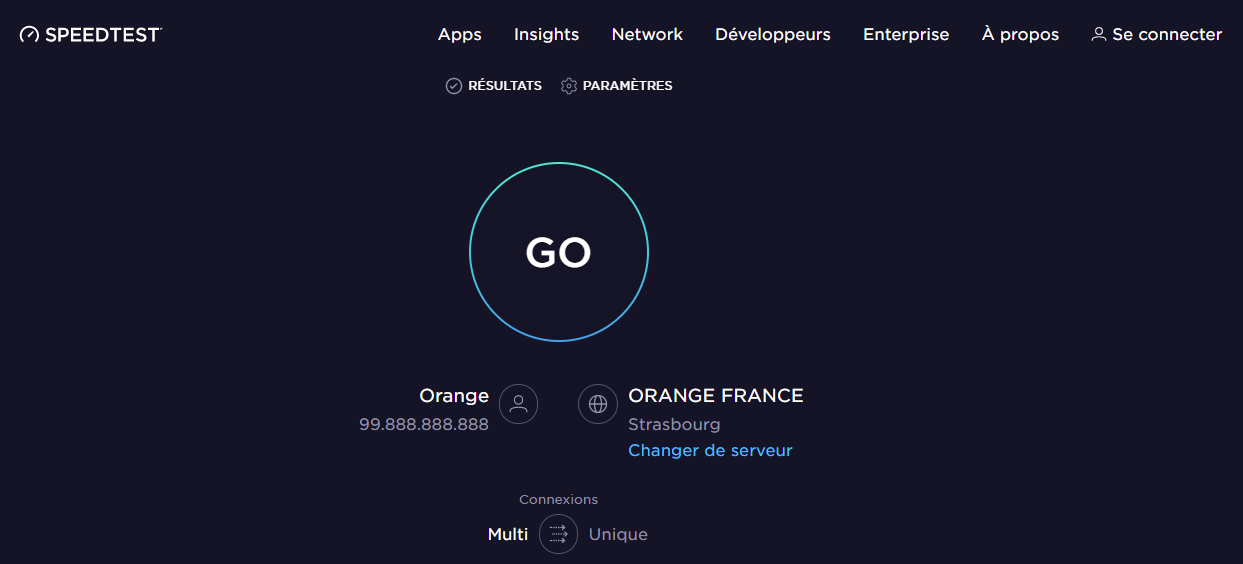Open the Apps menu
Image resolution: width=1243 pixels, height=564 pixels.
[x=460, y=34]
